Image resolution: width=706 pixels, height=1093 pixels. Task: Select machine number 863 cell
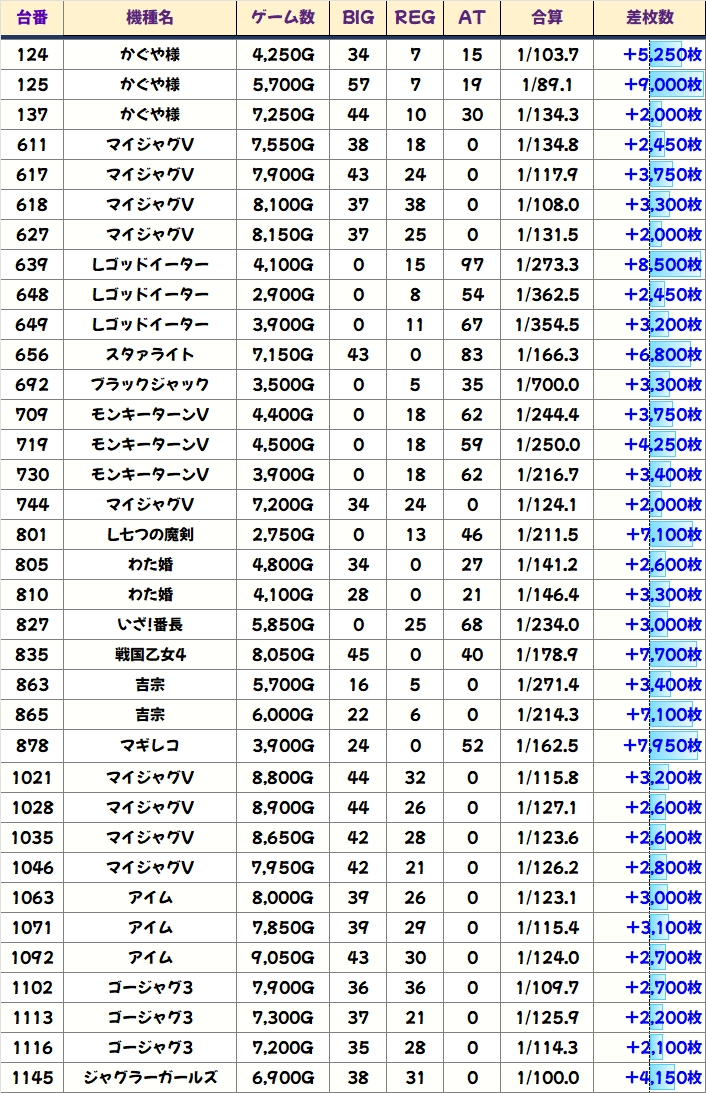click(x=32, y=684)
